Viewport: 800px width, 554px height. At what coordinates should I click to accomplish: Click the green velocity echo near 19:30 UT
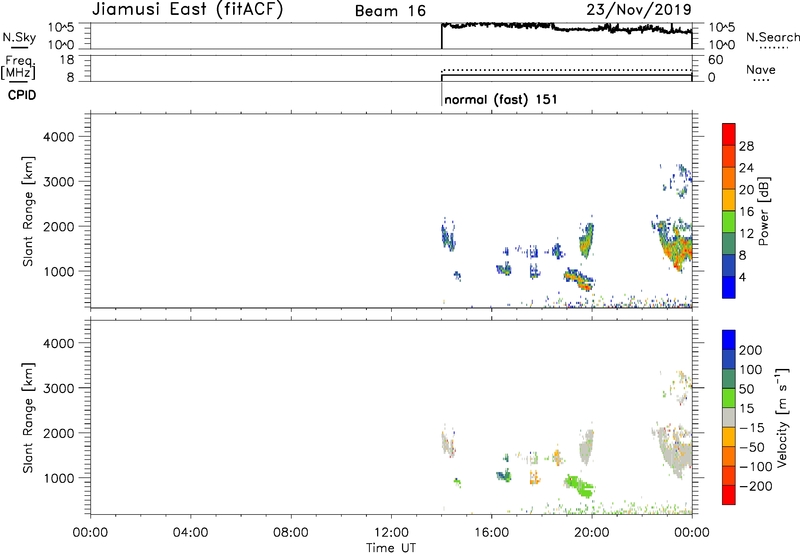(580, 486)
